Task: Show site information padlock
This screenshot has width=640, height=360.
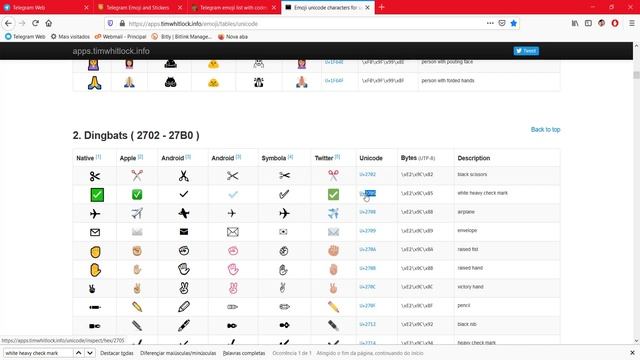Action: pos(122,24)
